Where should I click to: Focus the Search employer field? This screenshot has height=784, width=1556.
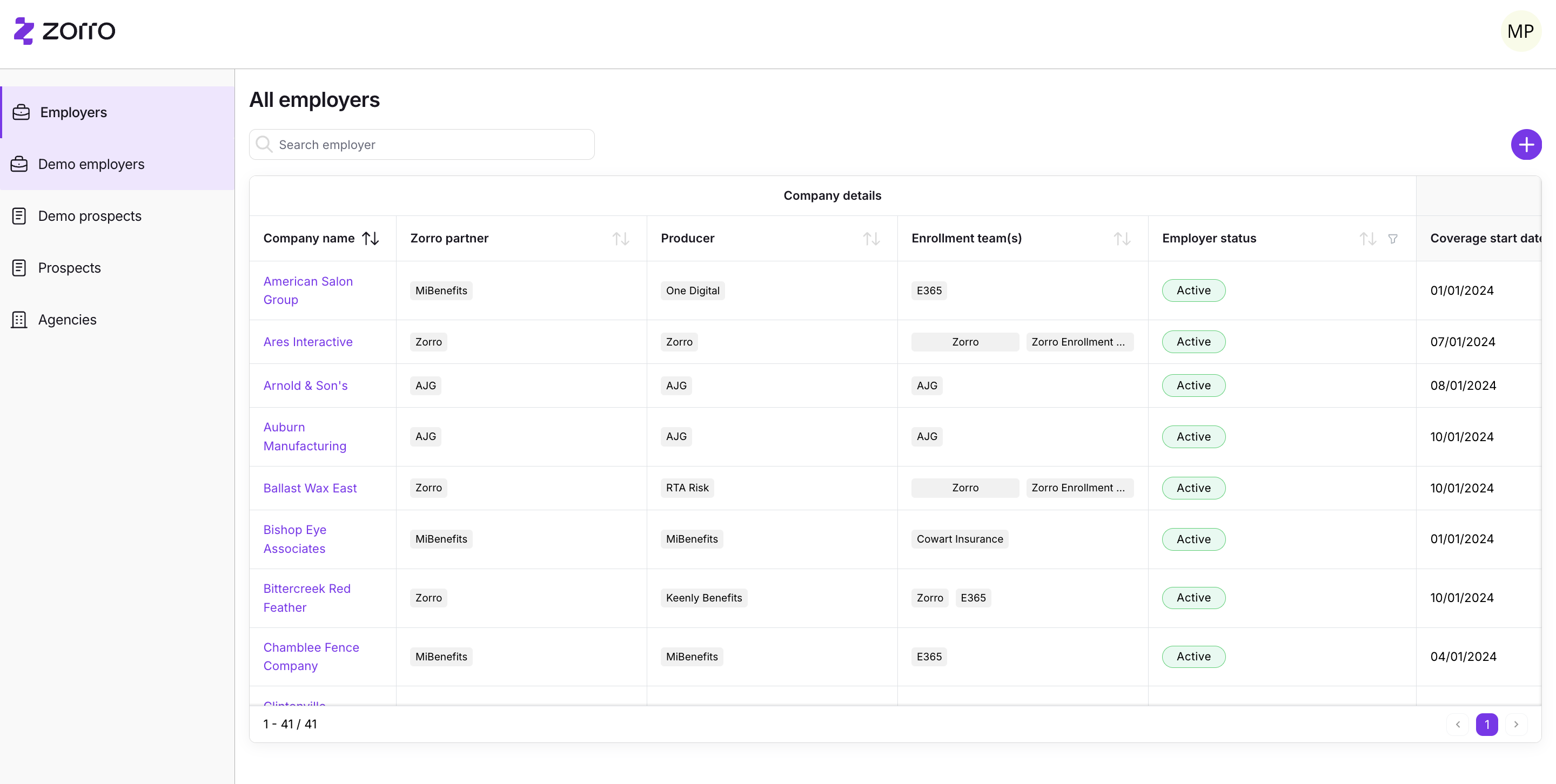(421, 144)
